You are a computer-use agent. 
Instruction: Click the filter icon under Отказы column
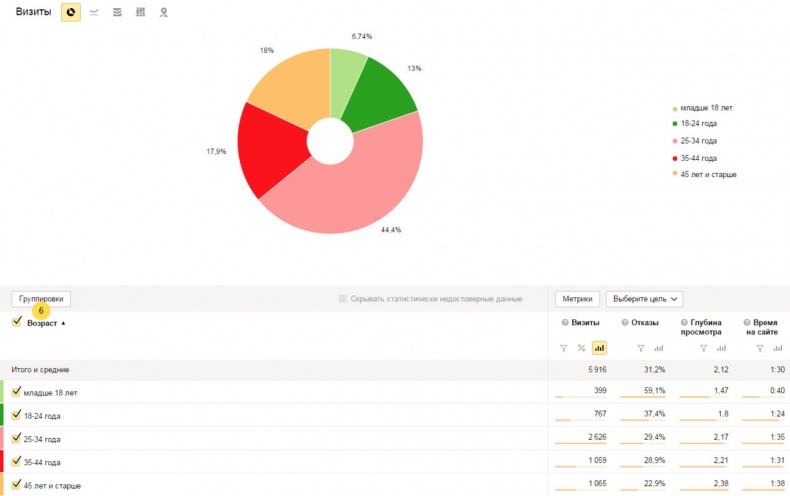pos(640,348)
